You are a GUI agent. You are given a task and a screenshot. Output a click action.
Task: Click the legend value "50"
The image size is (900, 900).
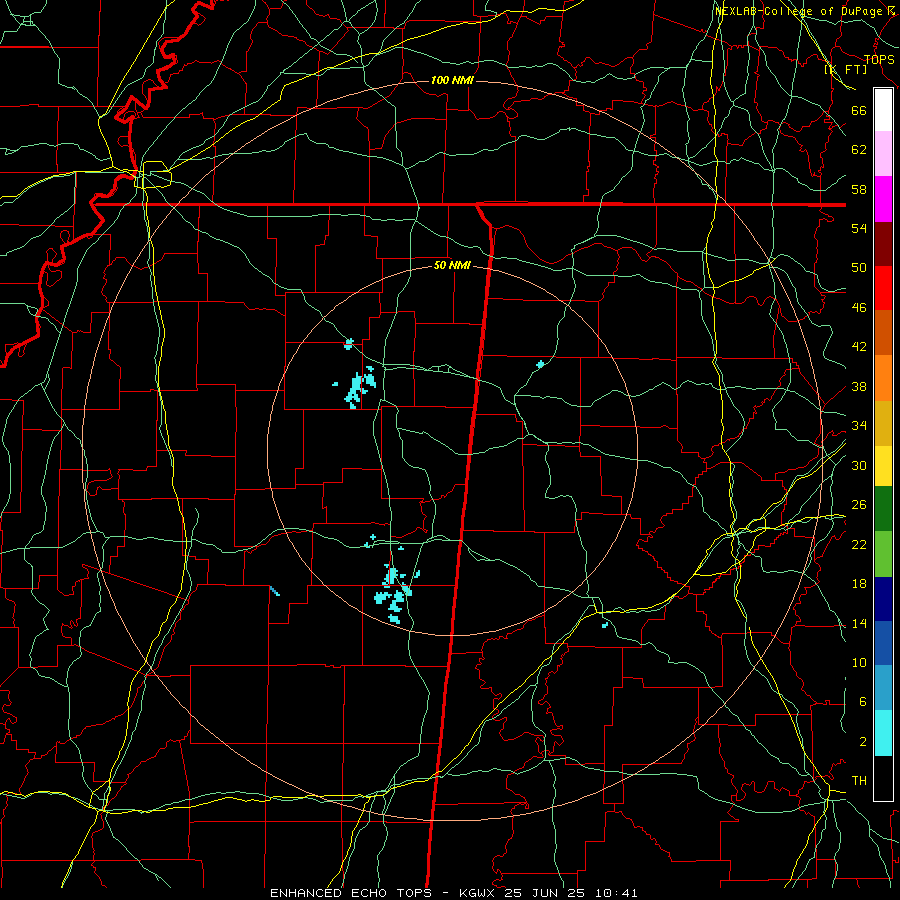(859, 268)
